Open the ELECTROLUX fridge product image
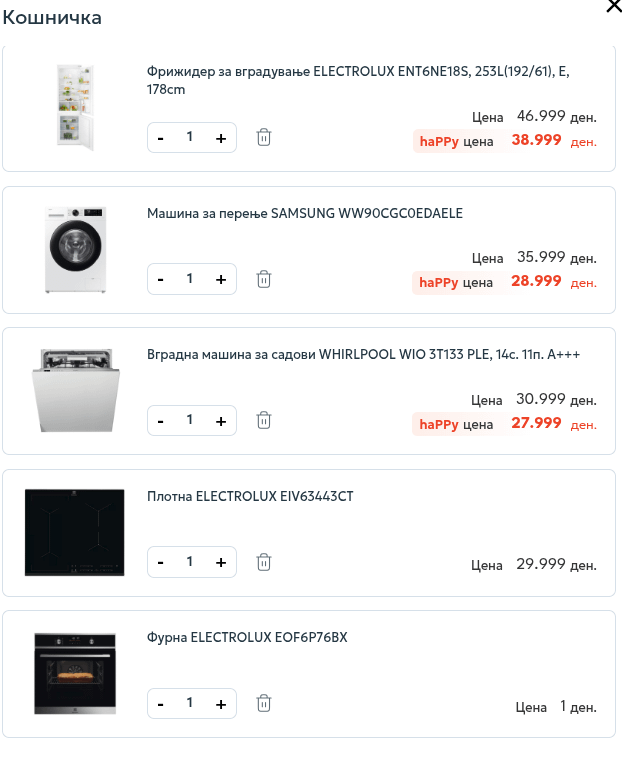The image size is (622, 757). pyautogui.click(x=75, y=108)
